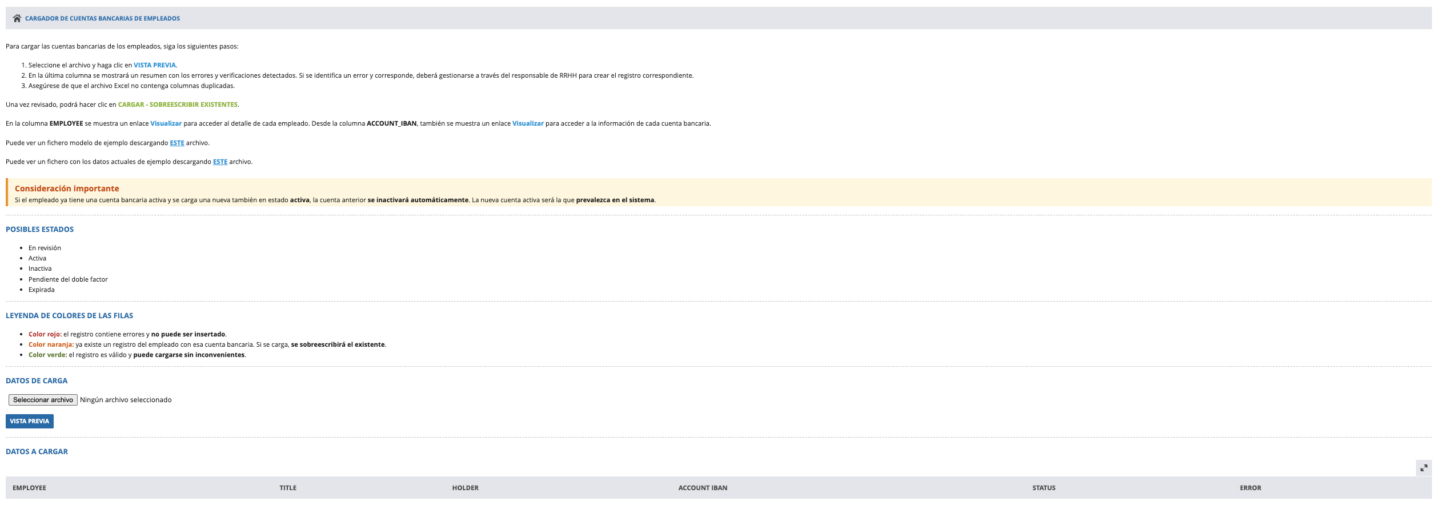Select the TITLE column header
This screenshot has height=509, width=1440.
point(287,488)
